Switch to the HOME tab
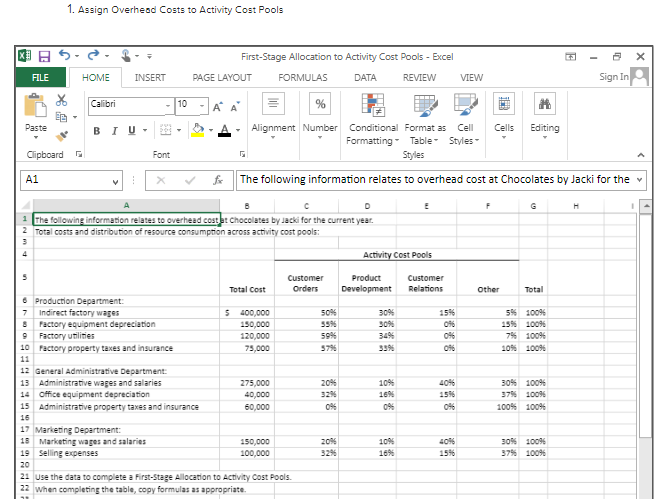Screen dimensions: 664x502 pyautogui.click(x=96, y=78)
